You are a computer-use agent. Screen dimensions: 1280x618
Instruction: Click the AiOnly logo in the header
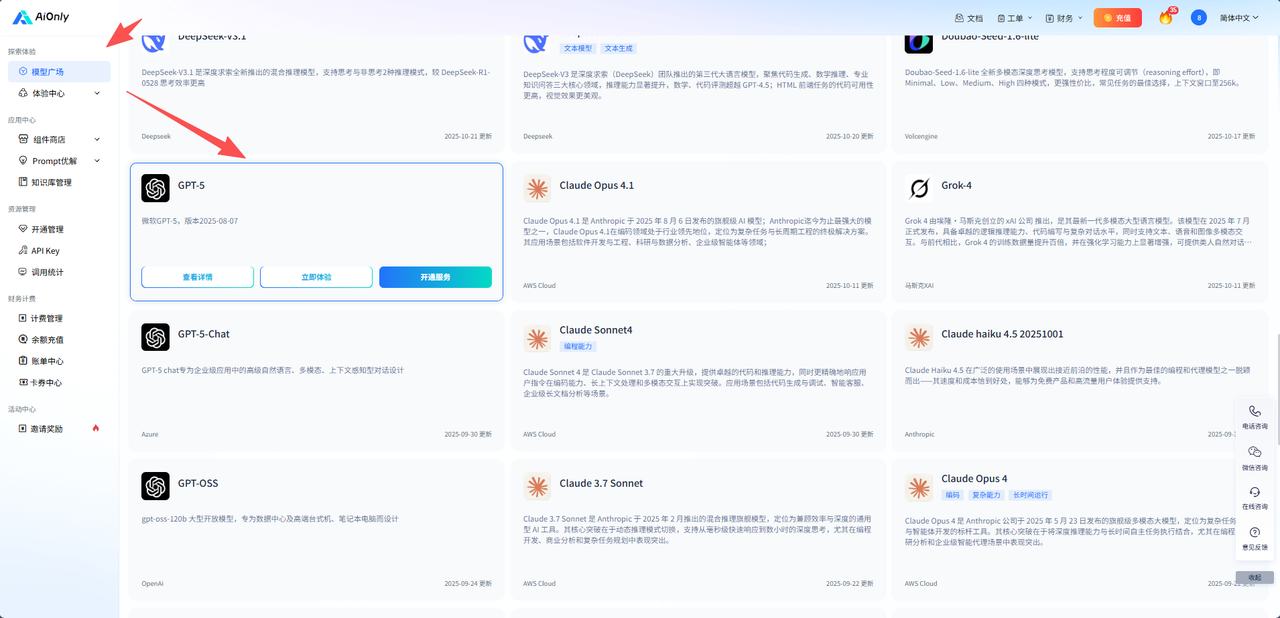click(x=41, y=18)
